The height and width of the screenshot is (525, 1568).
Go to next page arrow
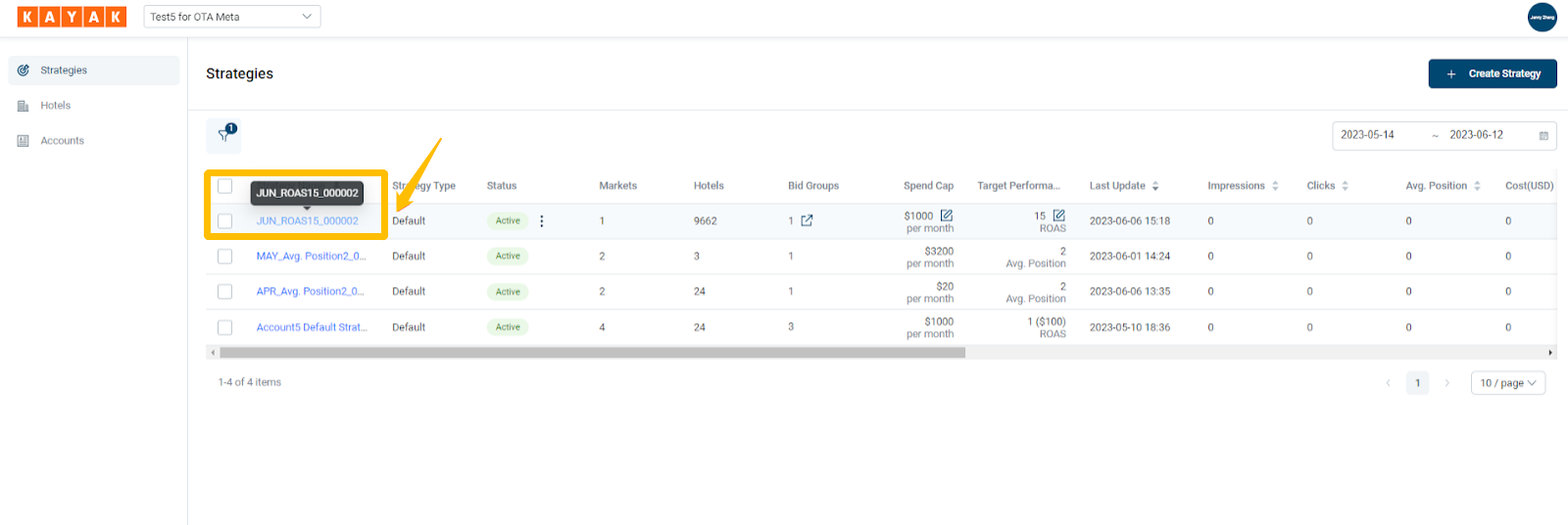[1446, 383]
